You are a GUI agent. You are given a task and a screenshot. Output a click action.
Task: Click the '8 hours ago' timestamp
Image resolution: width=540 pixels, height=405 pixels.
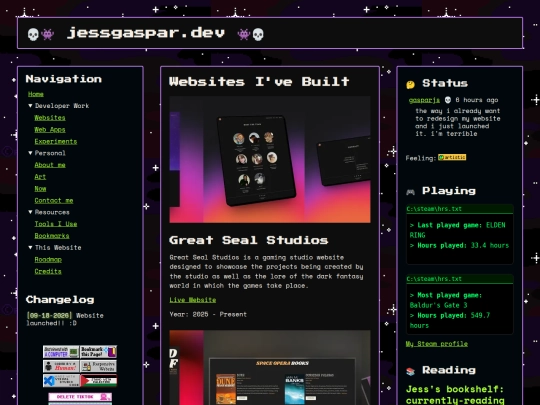tap(477, 100)
